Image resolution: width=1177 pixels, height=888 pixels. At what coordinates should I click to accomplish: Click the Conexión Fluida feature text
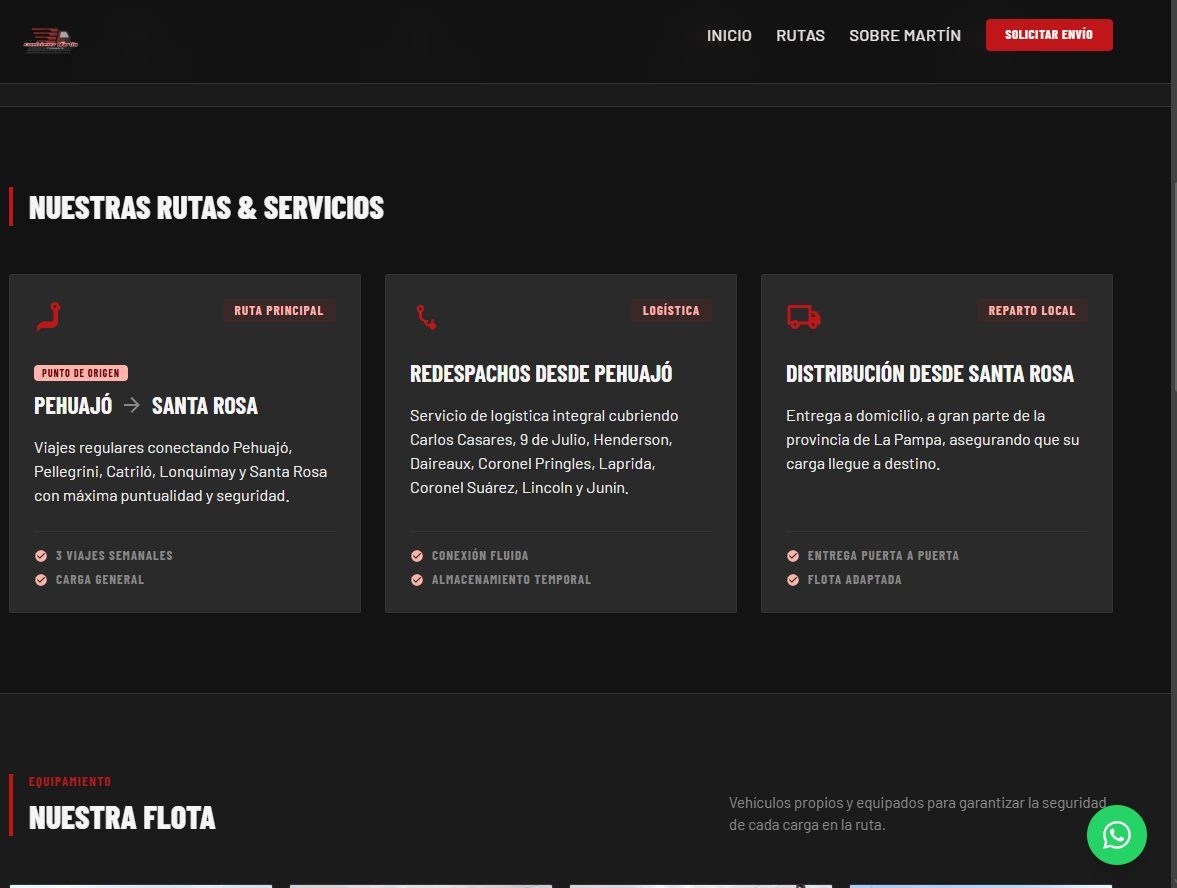(x=480, y=555)
